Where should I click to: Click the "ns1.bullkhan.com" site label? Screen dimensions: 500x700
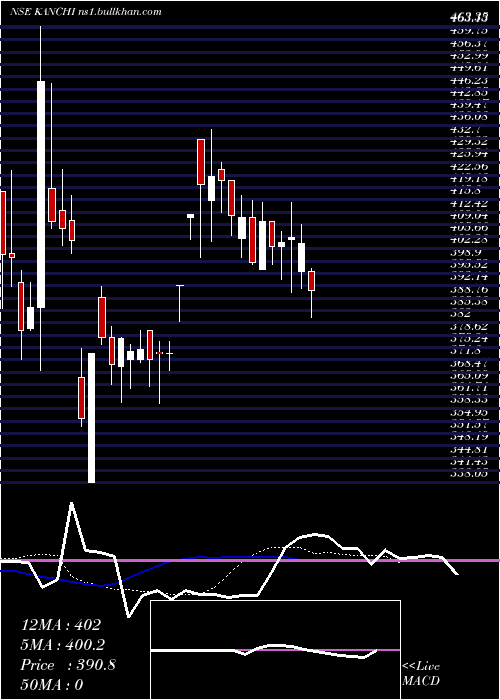click(120, 12)
